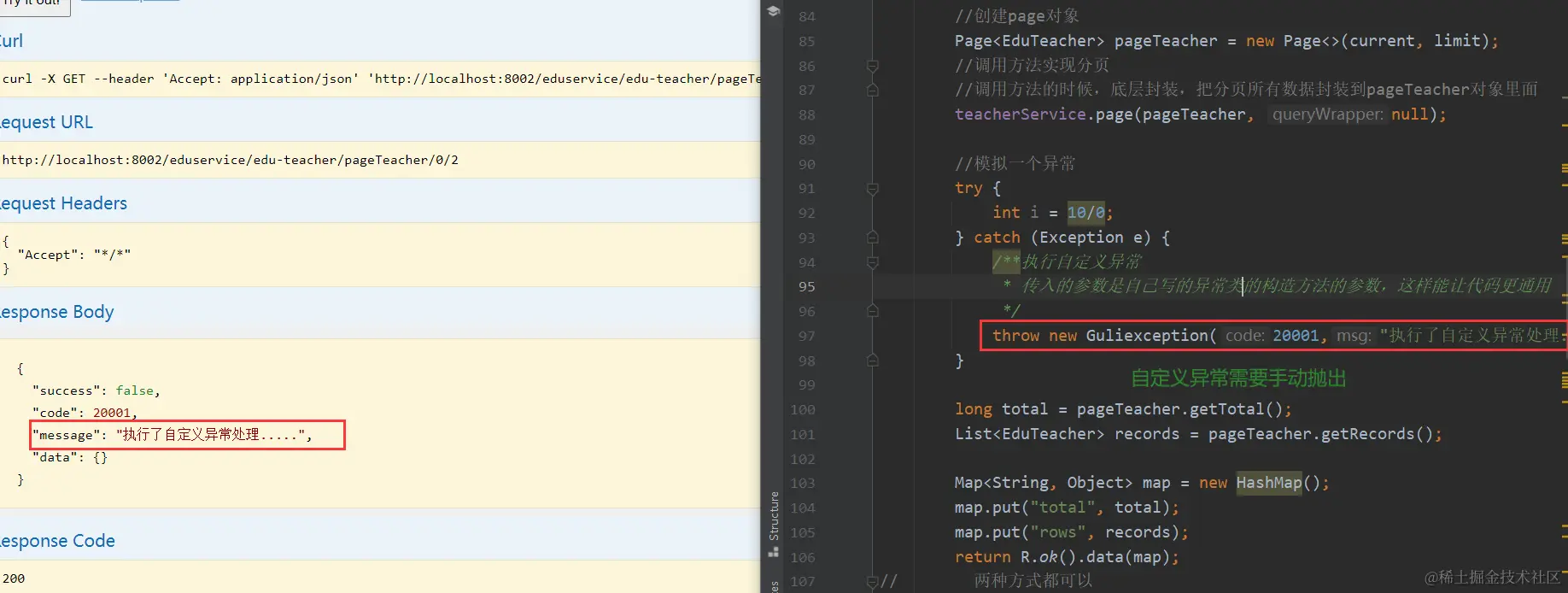Click line number 95 in gutter
This screenshot has height=593, width=1568.
[807, 286]
